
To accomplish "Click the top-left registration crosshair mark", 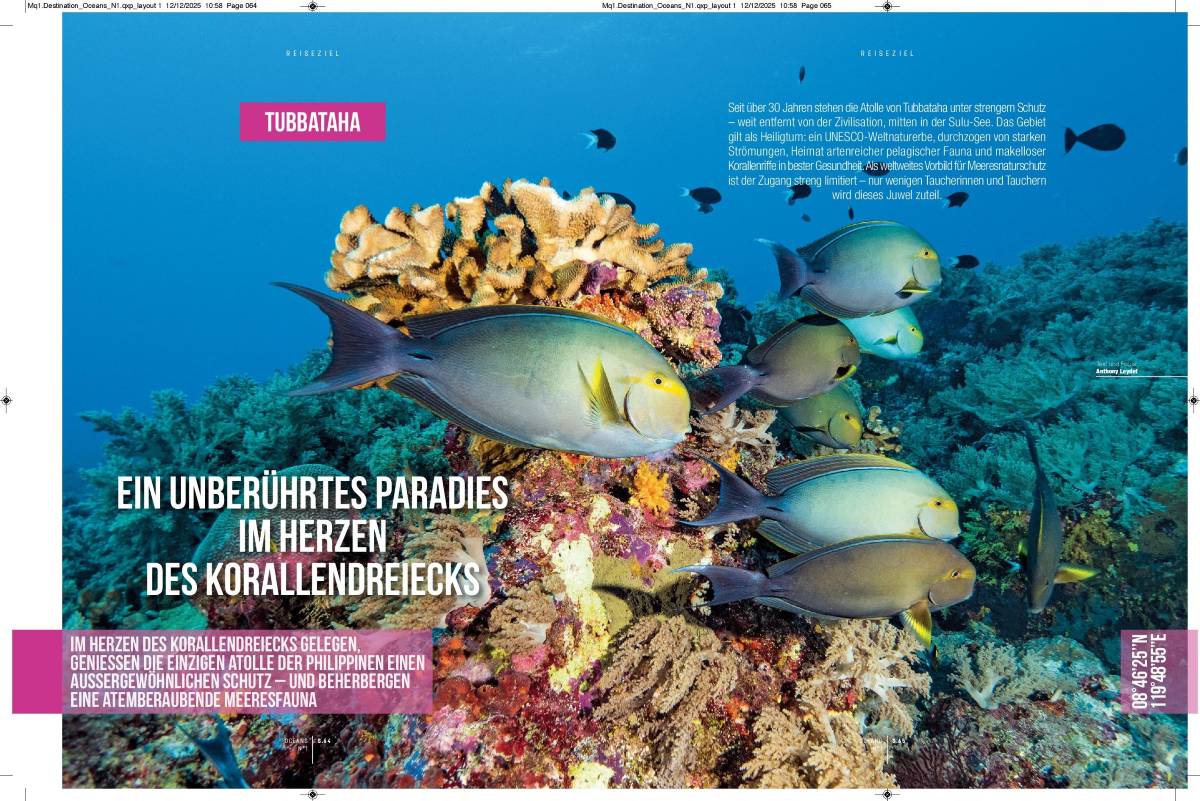I will 312,6.
